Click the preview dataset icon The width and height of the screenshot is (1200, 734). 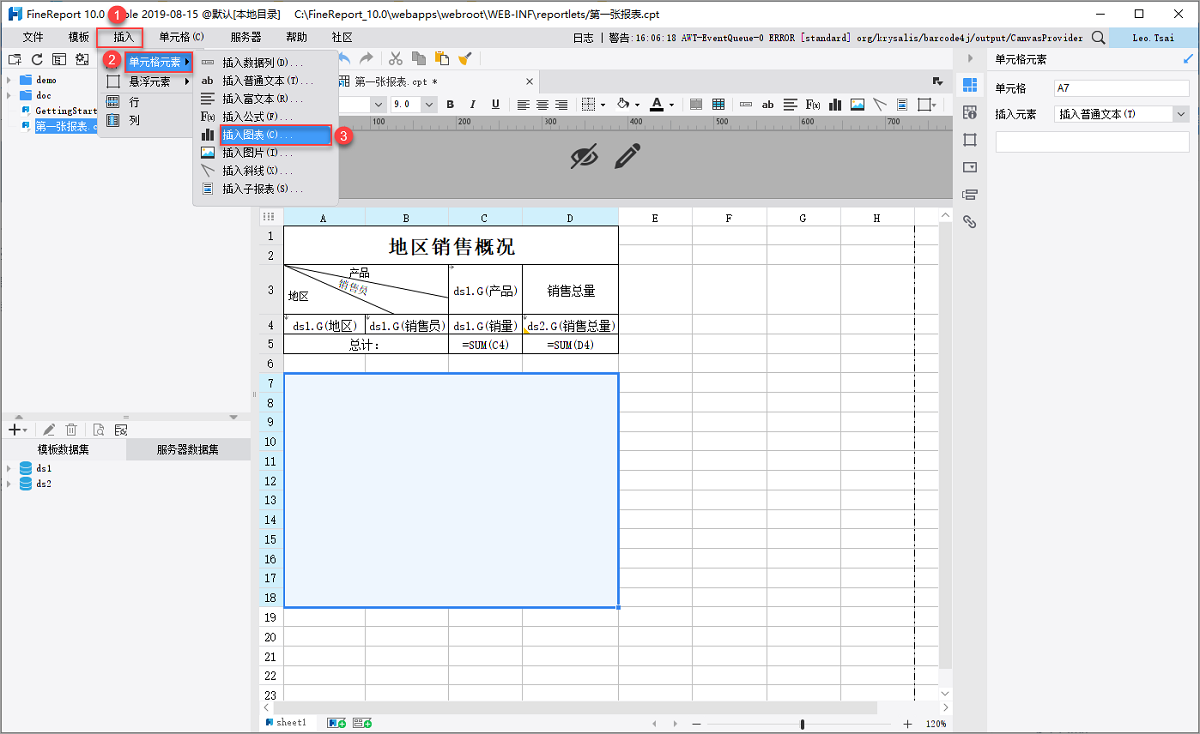99,430
